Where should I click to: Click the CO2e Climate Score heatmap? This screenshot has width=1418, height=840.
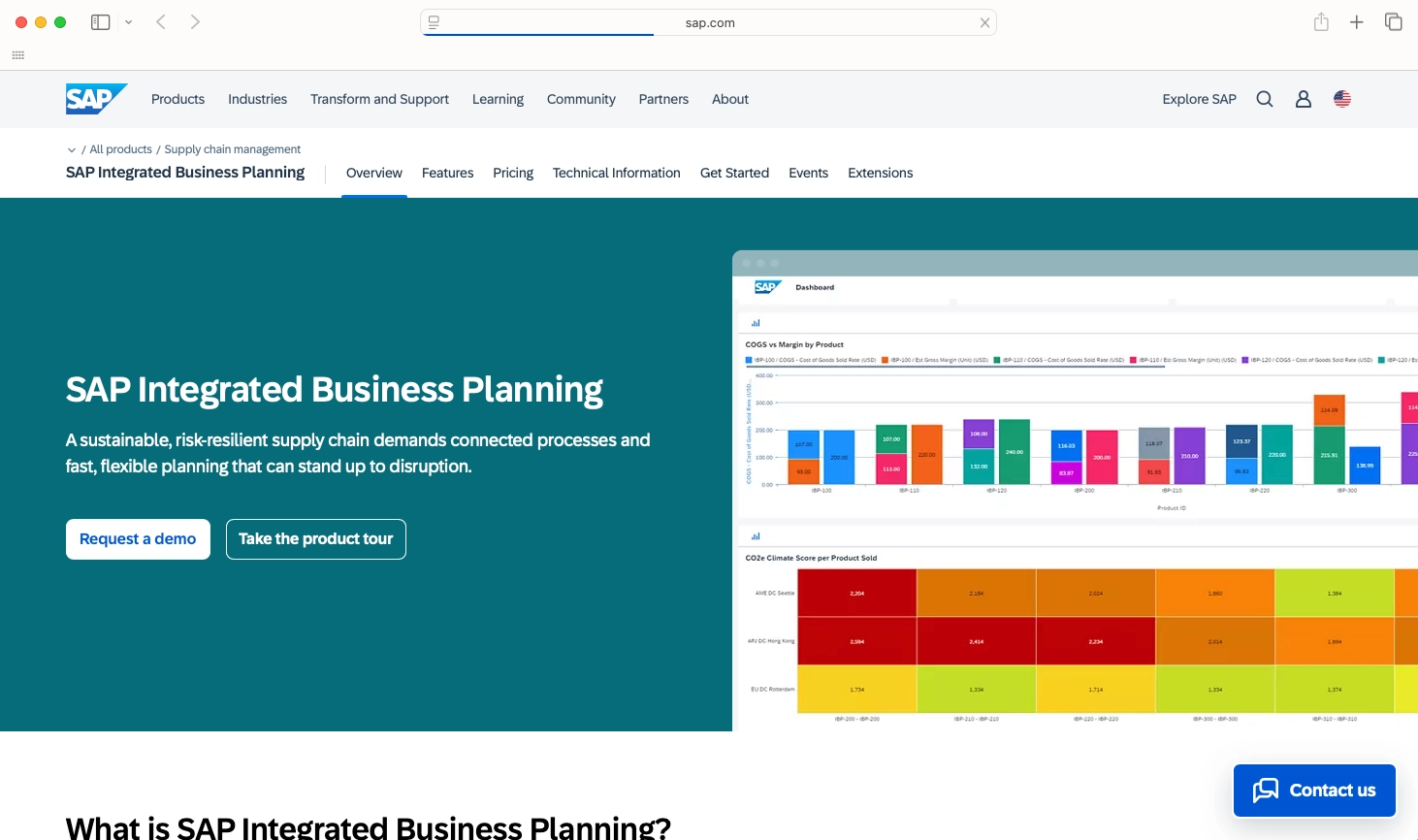coord(1077,640)
